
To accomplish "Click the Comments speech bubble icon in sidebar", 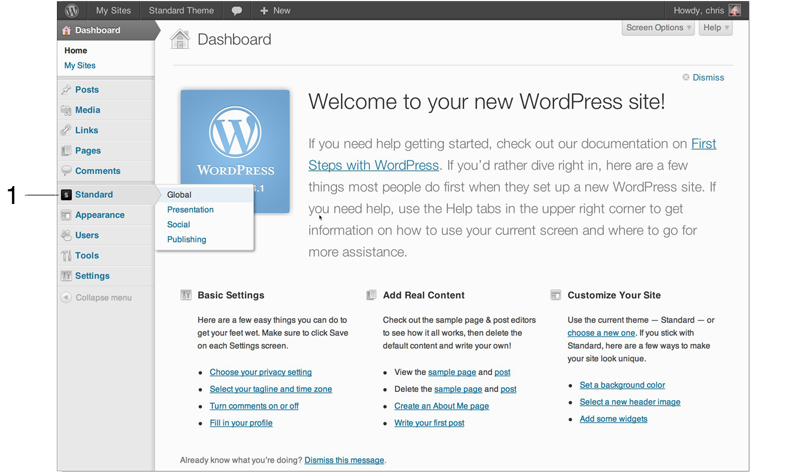I will coord(66,171).
